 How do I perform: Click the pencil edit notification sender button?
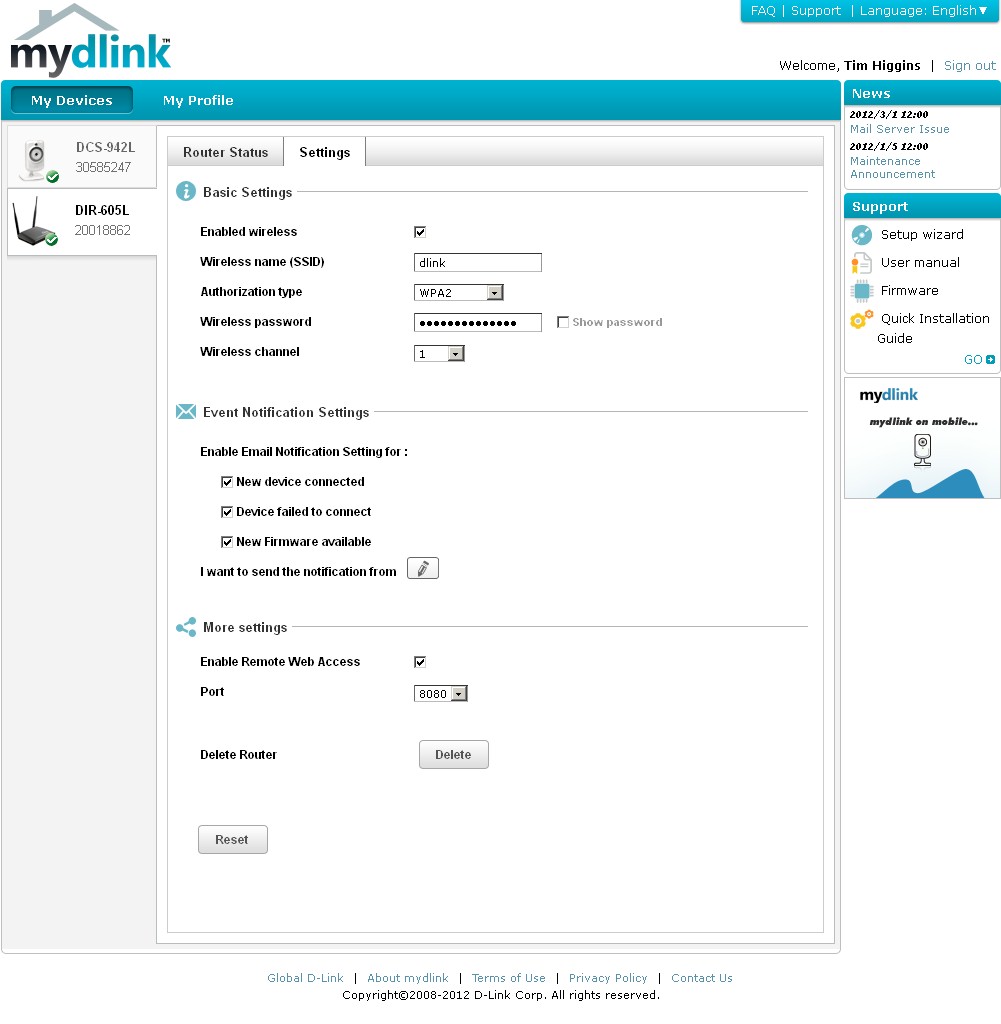422,569
